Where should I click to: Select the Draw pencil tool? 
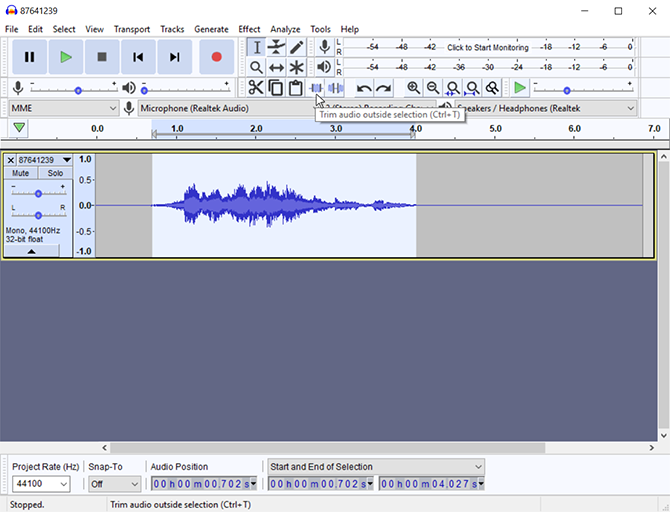tap(296, 47)
